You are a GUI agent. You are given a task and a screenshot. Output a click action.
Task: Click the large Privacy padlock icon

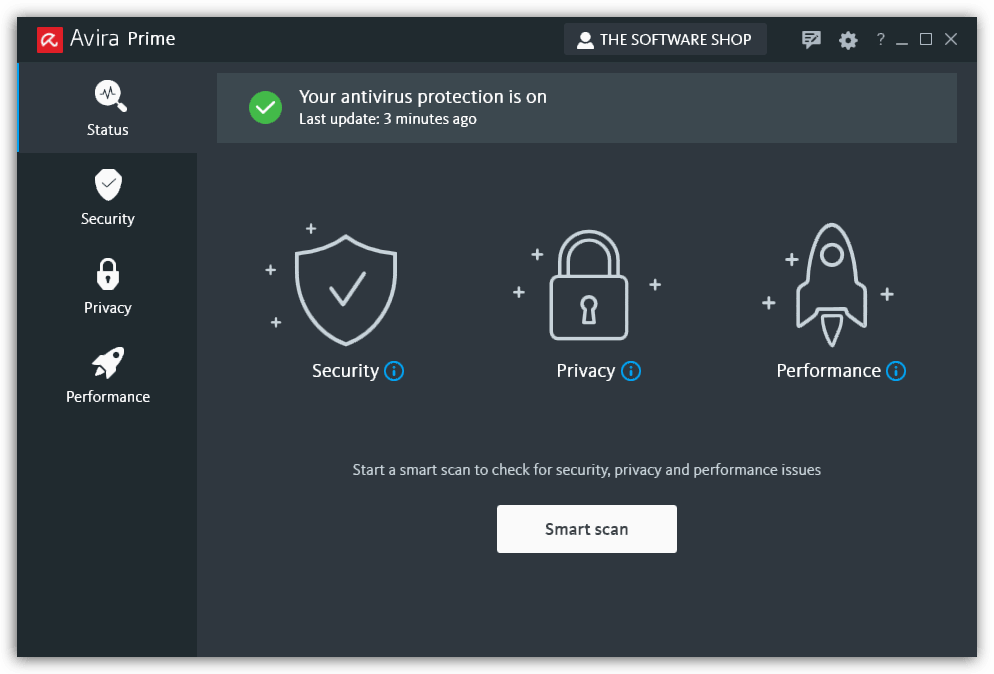coord(588,286)
